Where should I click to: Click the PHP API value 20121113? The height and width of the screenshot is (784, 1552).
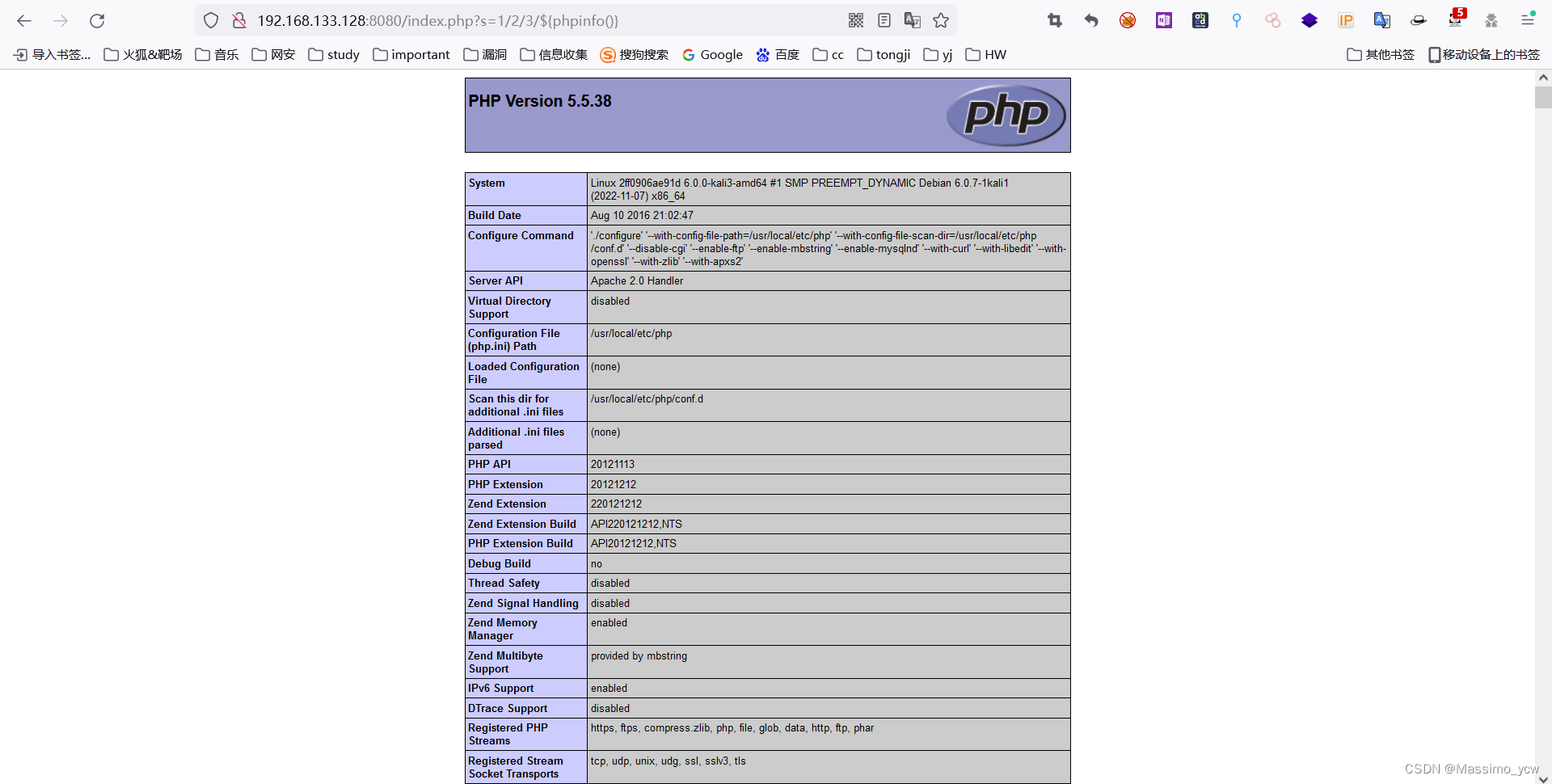[x=613, y=465]
